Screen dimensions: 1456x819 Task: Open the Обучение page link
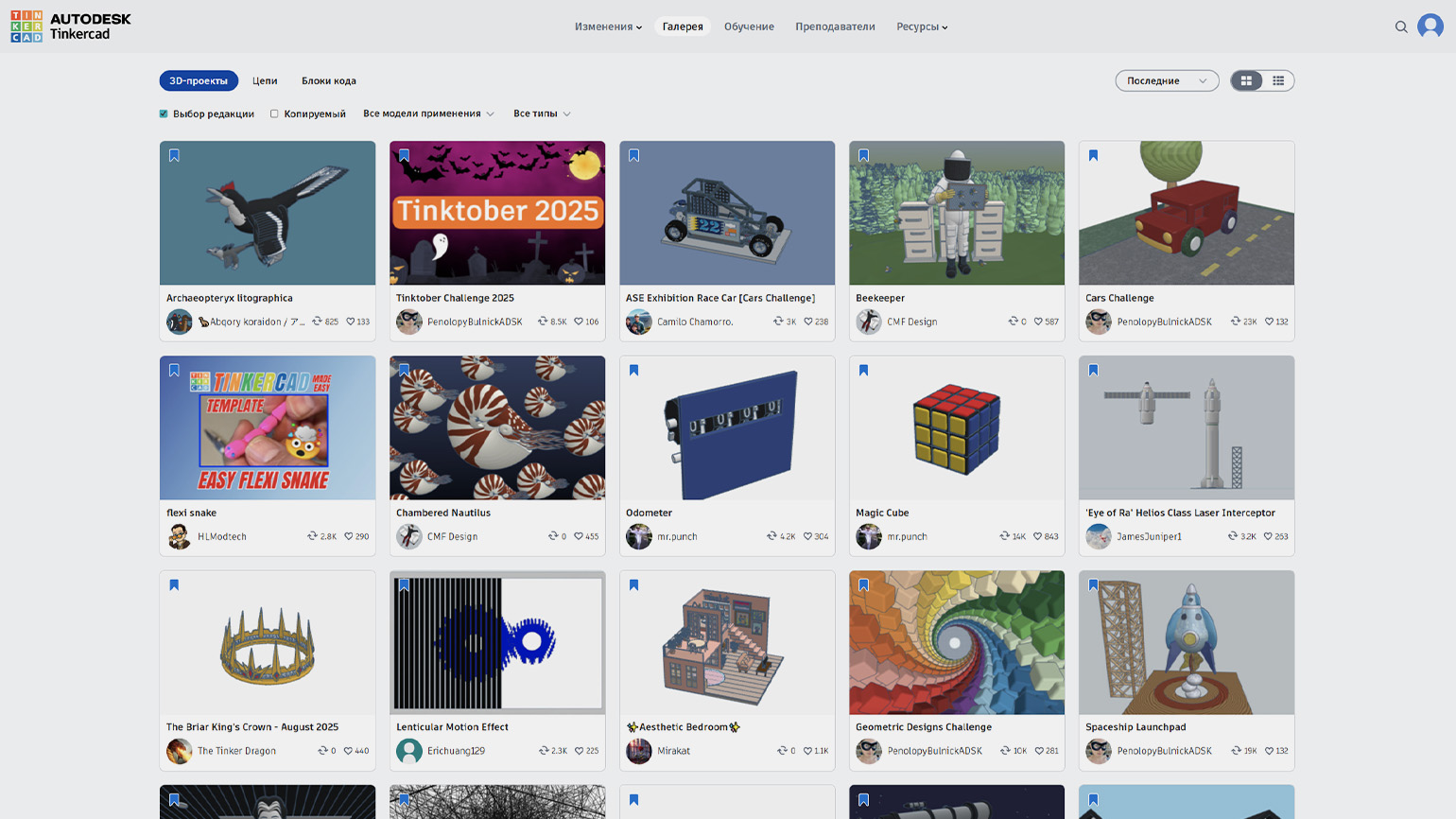pyautogui.click(x=749, y=26)
